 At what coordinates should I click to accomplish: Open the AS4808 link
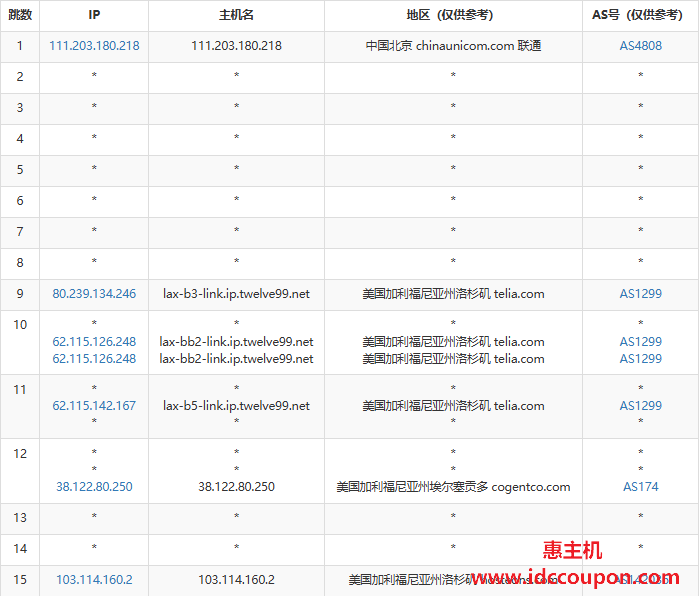point(641,46)
